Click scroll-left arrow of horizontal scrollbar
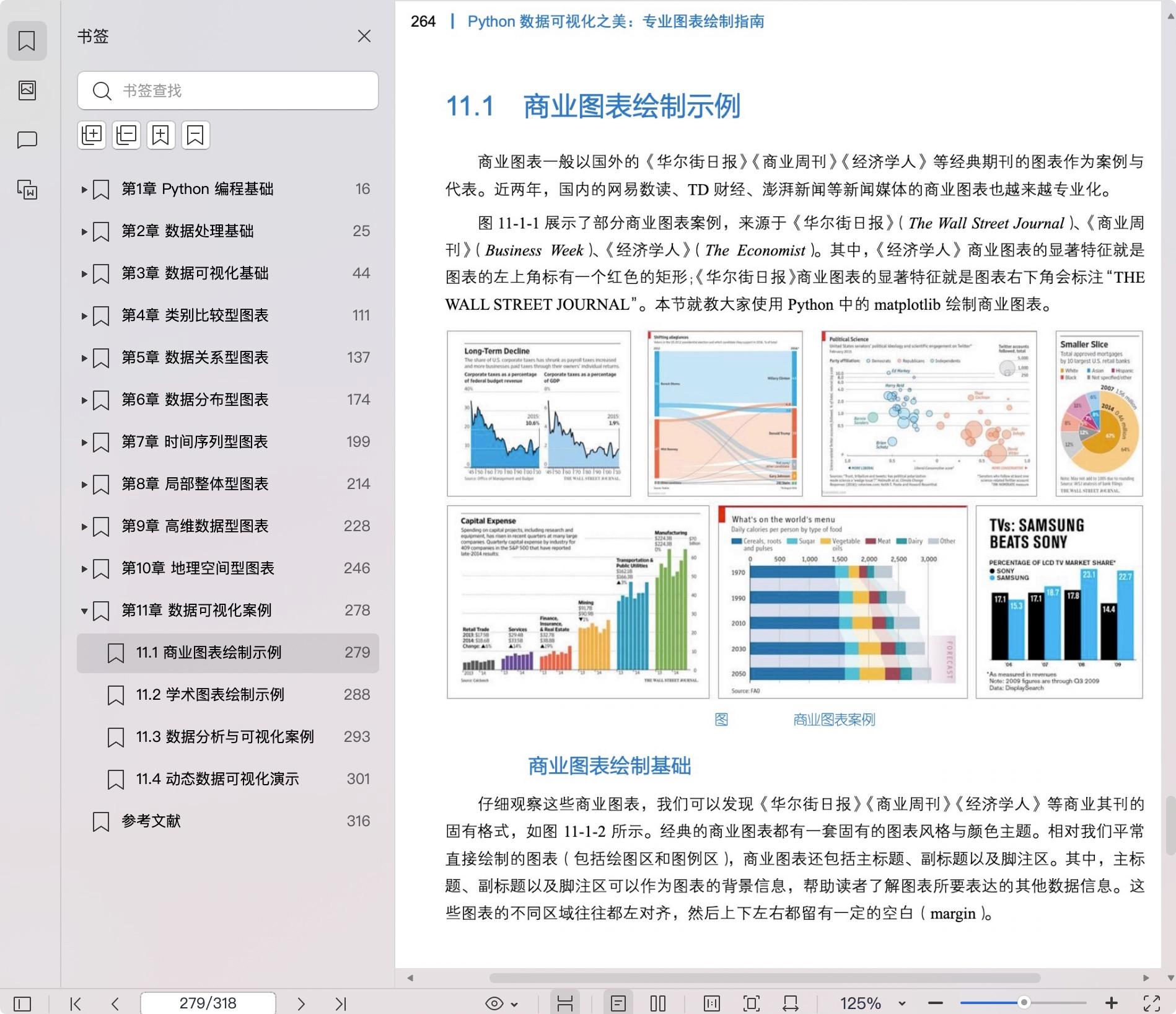 (x=410, y=978)
